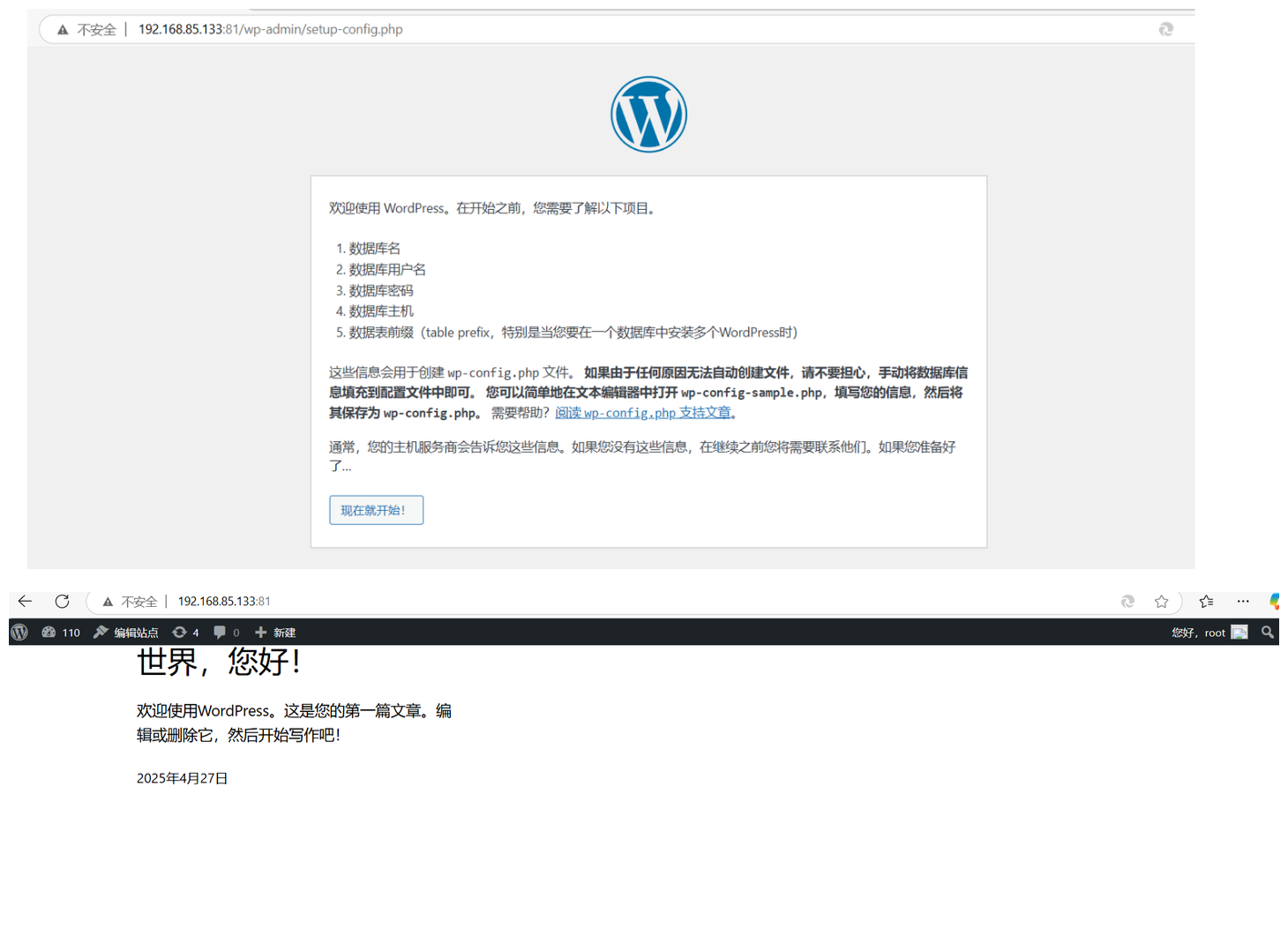
Task: Click the list item 数据库密码
Action: (x=380, y=290)
